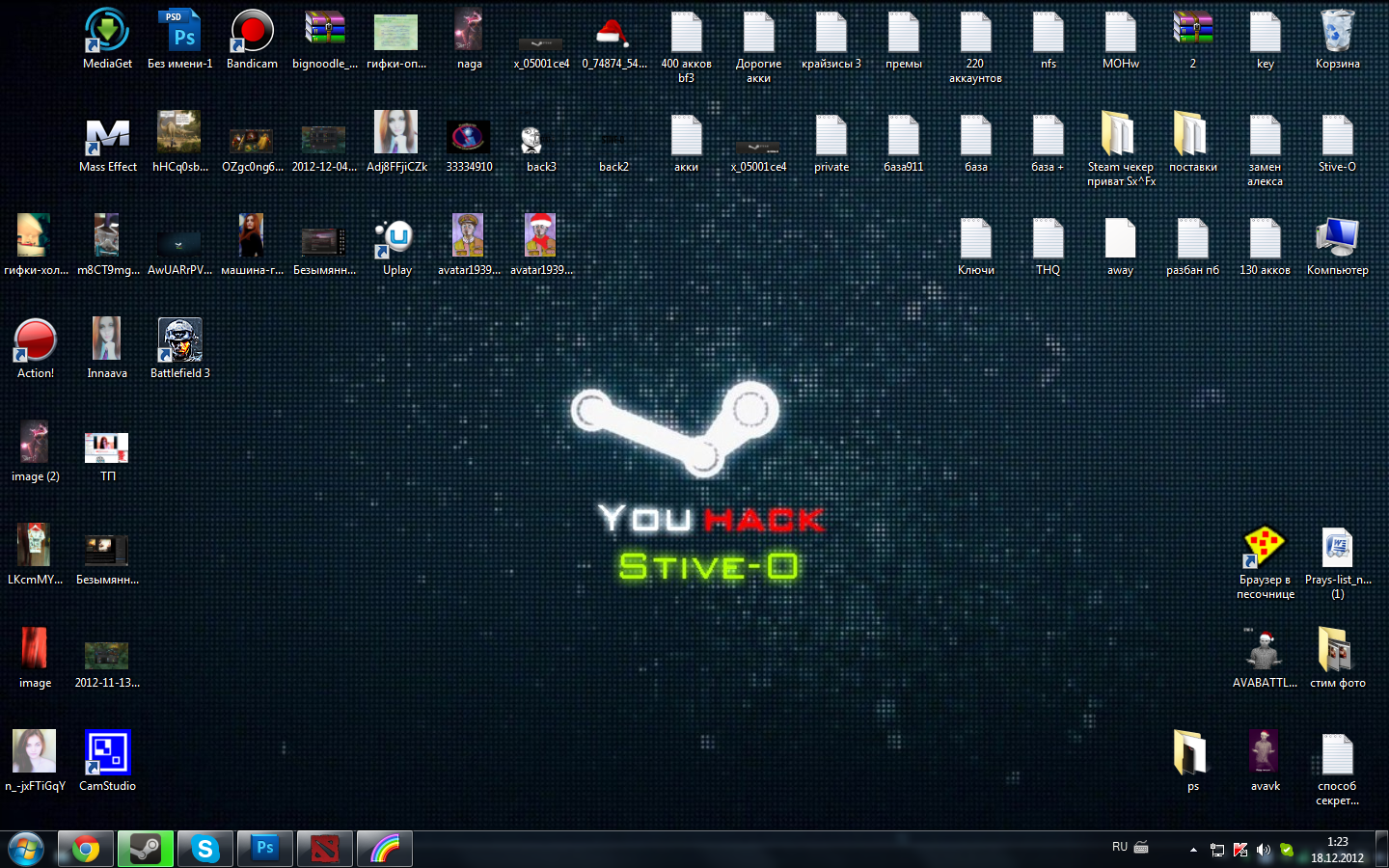Open the MediaGet desktop shortcut
Screen dimensions: 1389x868
pos(107,39)
